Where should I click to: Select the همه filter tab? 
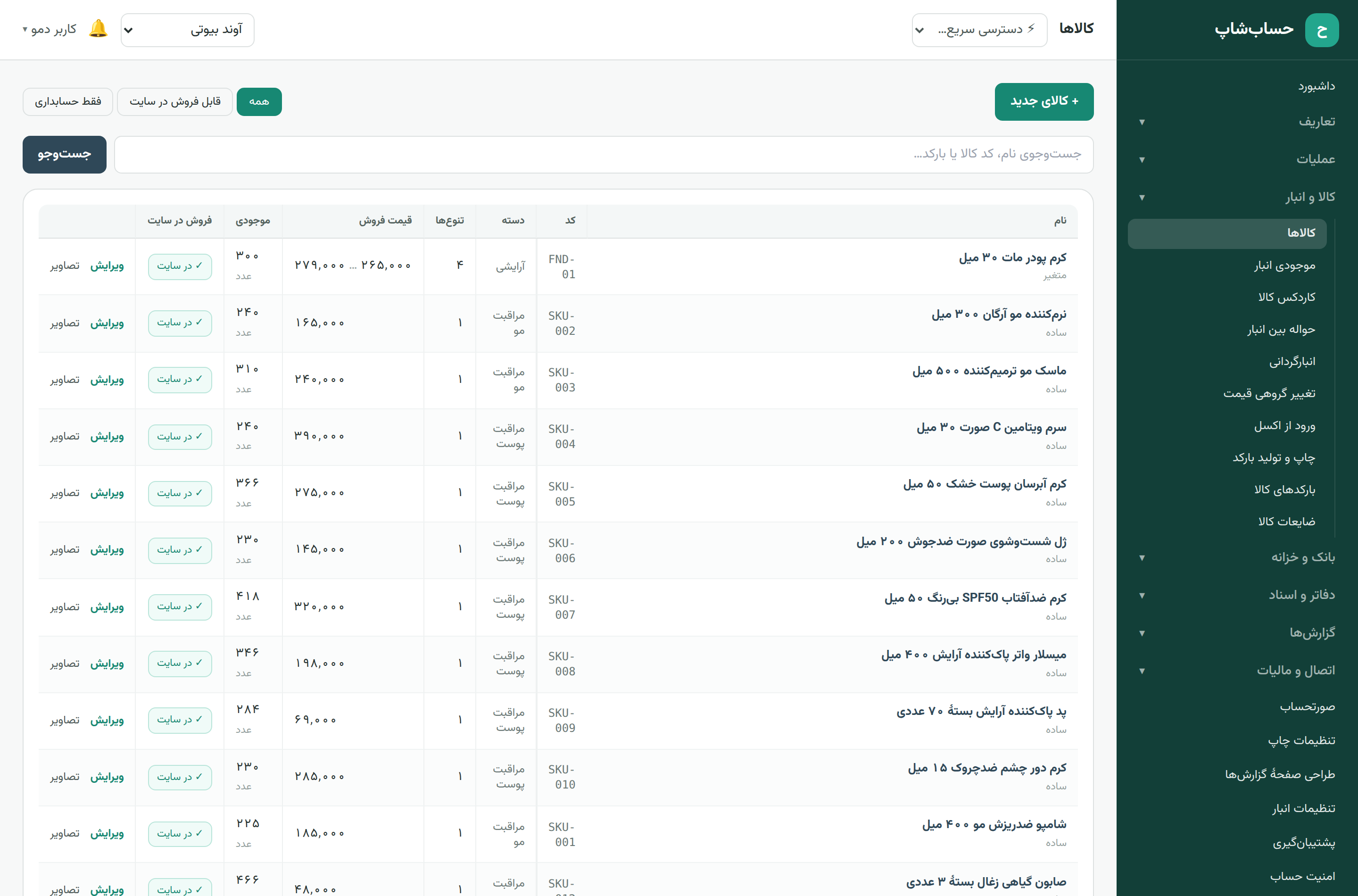(259, 102)
